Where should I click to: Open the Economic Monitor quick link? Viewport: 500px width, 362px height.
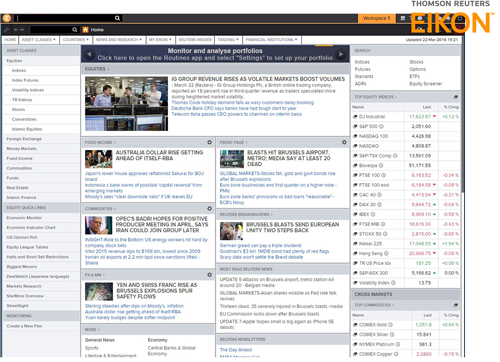click(24, 218)
